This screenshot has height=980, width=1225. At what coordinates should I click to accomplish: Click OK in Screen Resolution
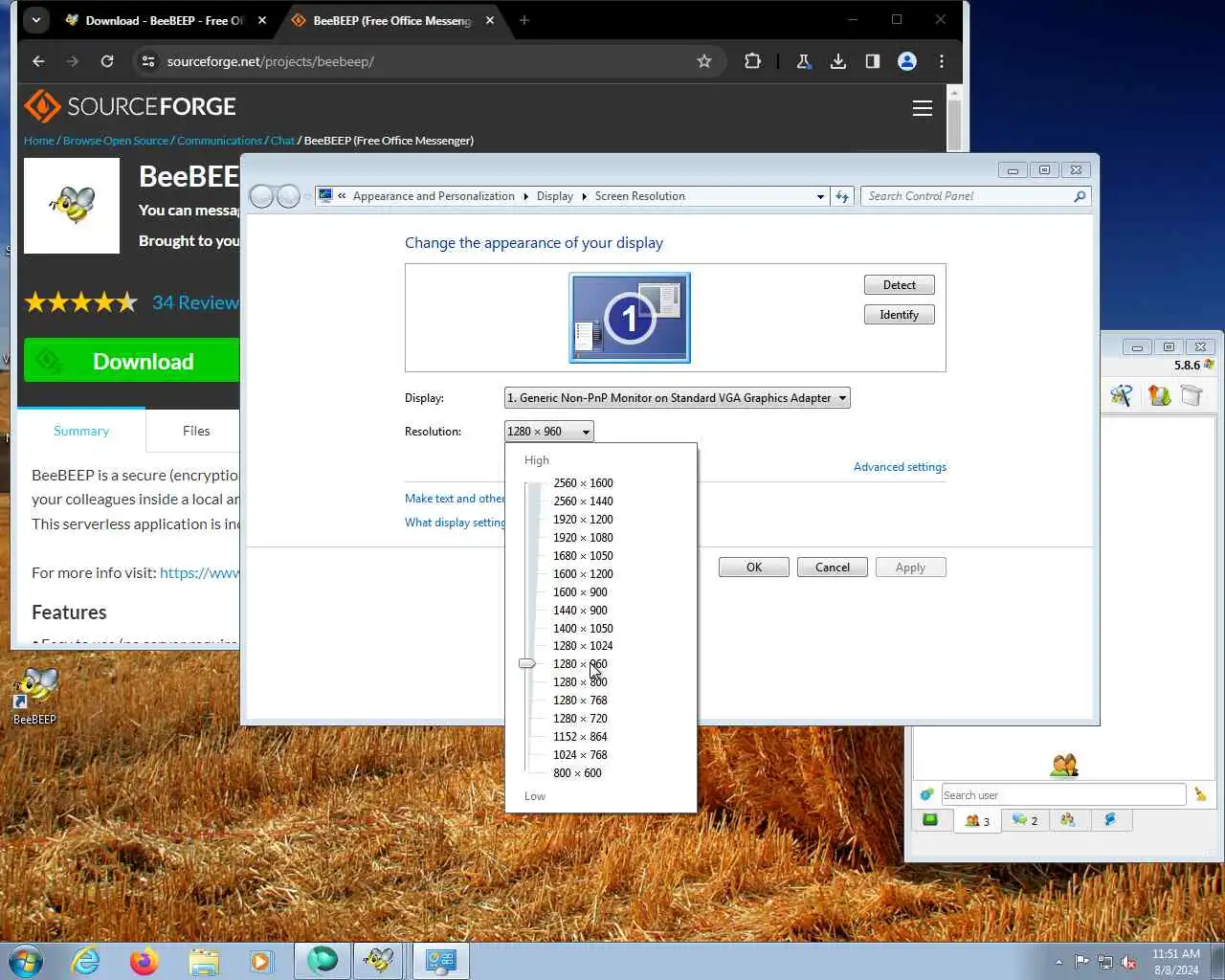click(x=754, y=568)
